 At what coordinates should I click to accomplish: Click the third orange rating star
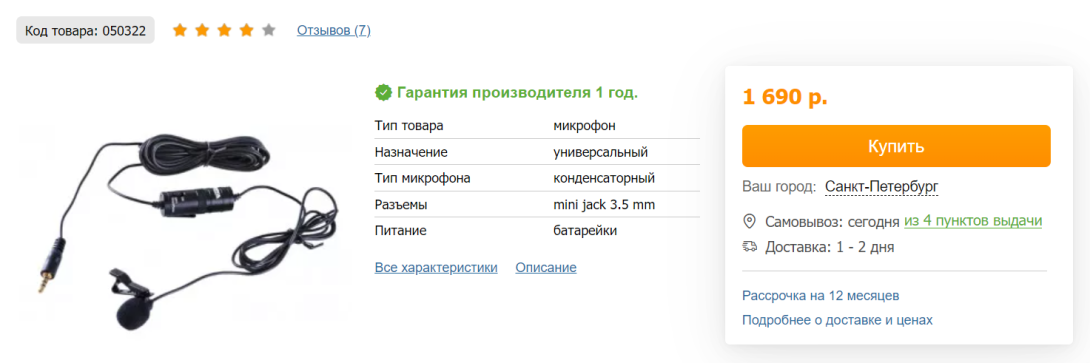(x=225, y=30)
